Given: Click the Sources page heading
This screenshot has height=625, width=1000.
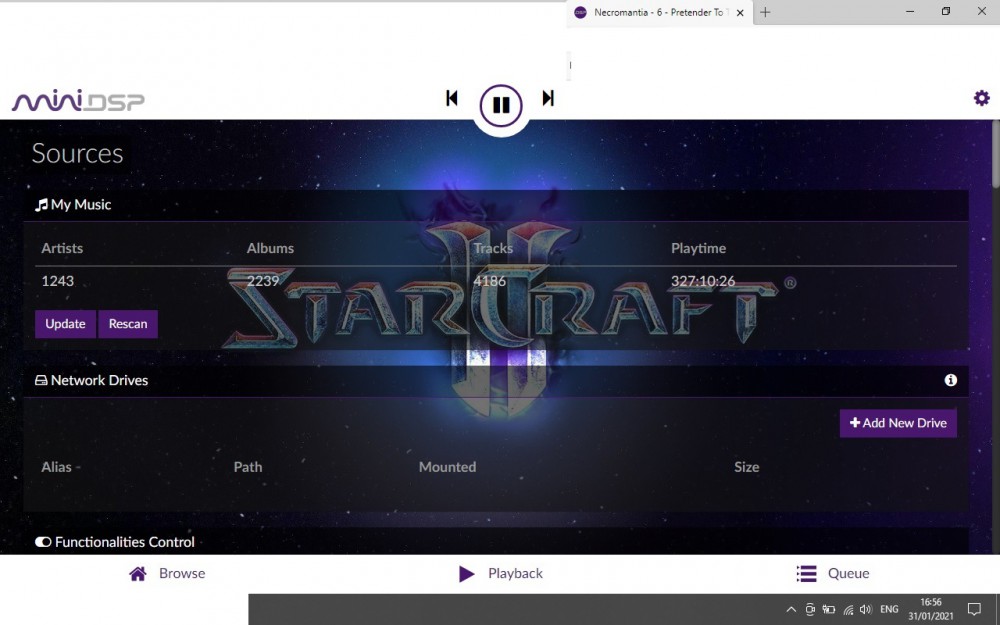Looking at the screenshot, I should (77, 154).
